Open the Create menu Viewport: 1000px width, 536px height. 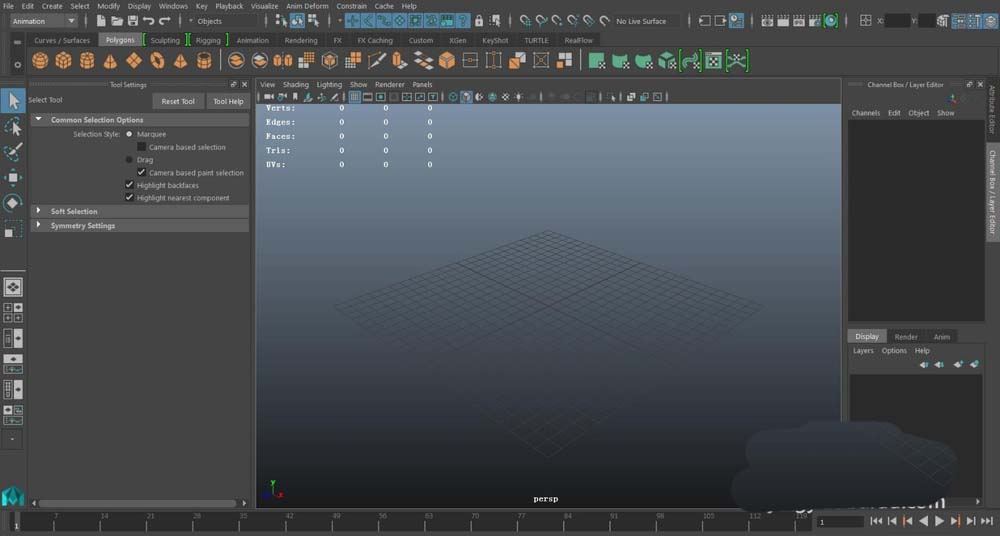52,6
